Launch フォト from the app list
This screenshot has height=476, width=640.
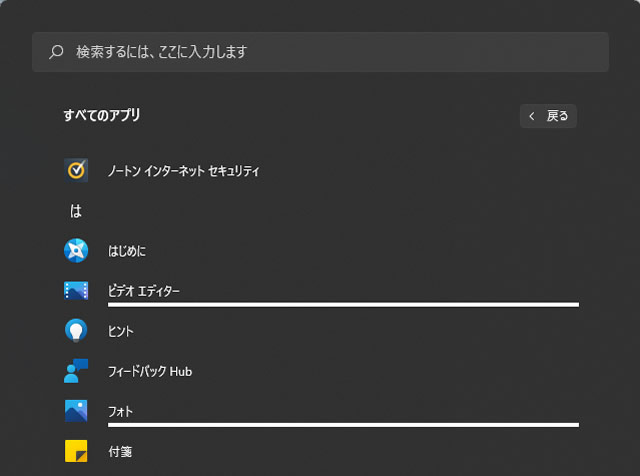[x=120, y=411]
